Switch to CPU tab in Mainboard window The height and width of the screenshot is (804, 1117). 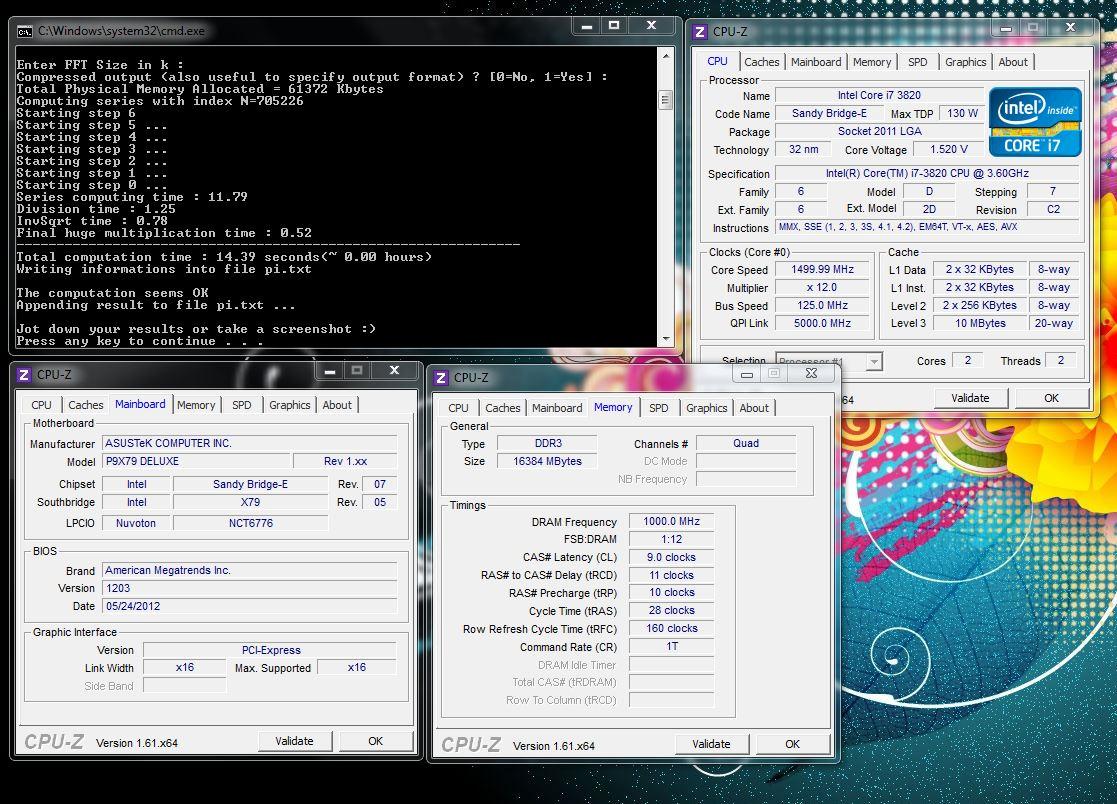[x=41, y=405]
